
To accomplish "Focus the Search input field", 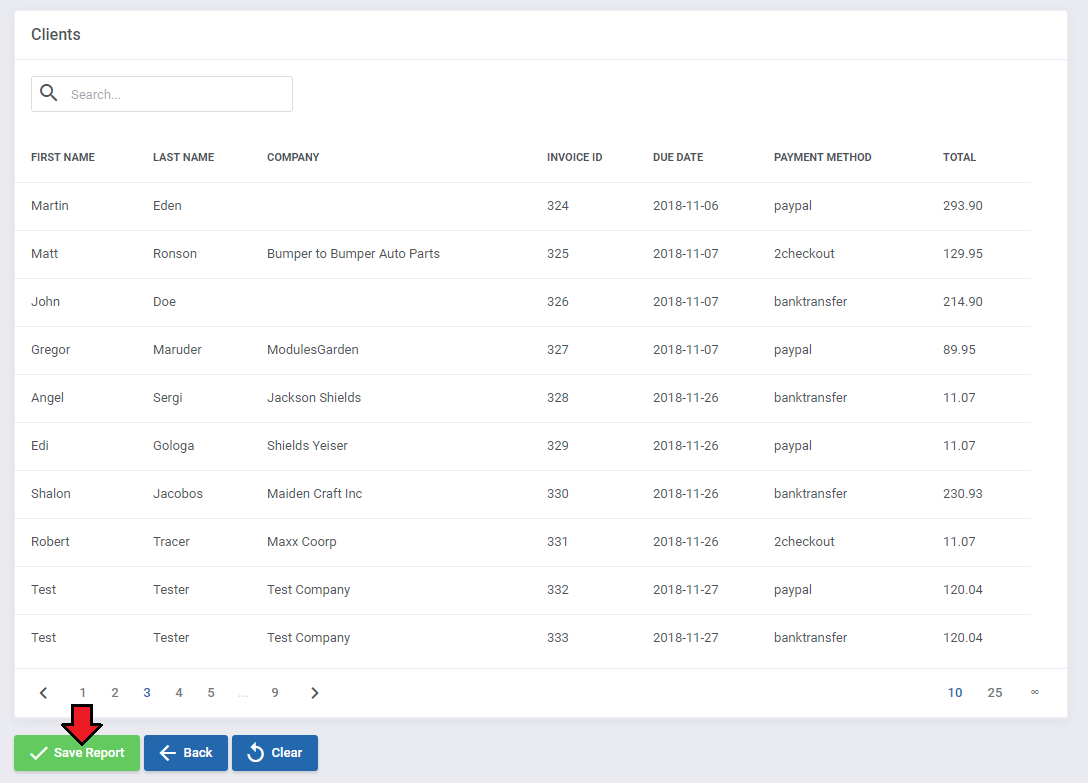I will click(x=162, y=94).
